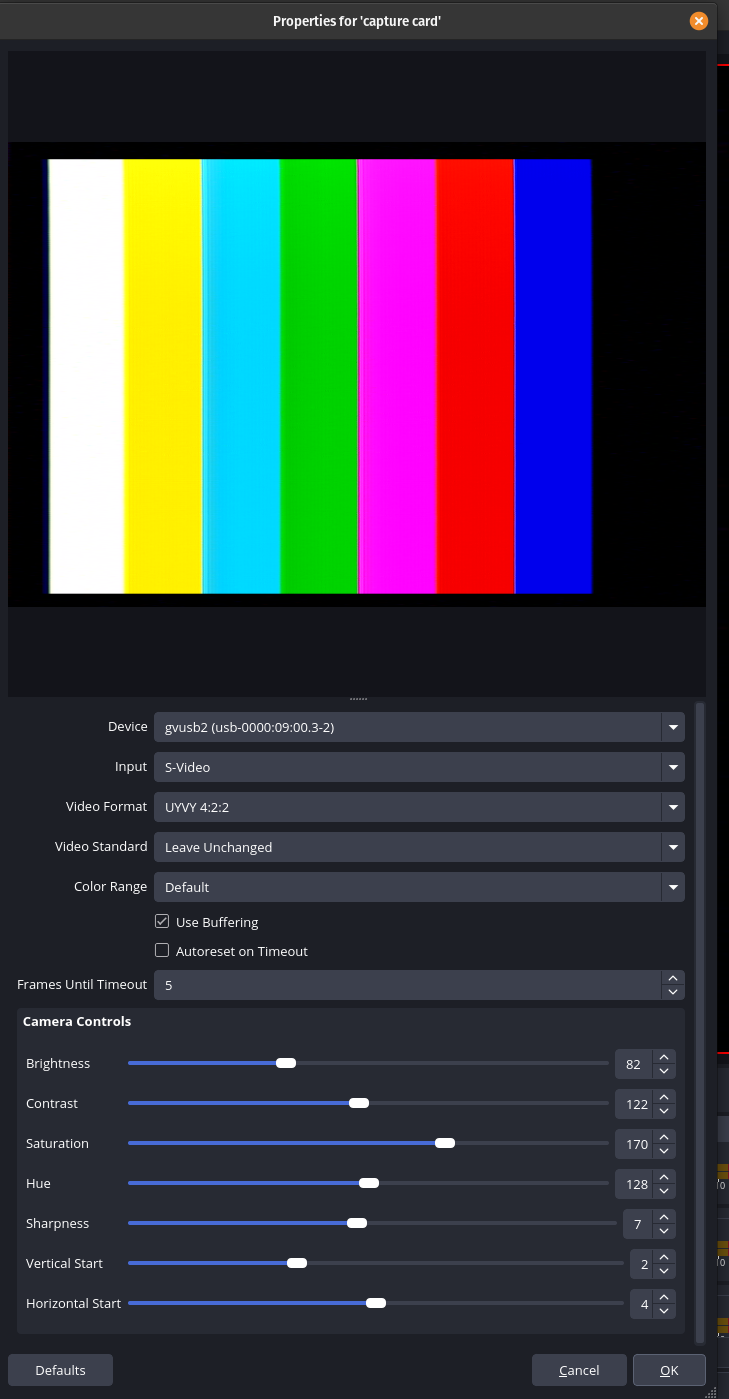Viewport: 729px width, 1399px height.
Task: Click the Saturation slider handle
Action: [x=445, y=1143]
